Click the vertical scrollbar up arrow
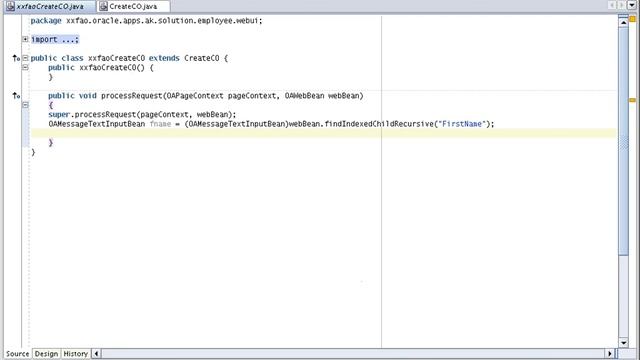 point(623,22)
